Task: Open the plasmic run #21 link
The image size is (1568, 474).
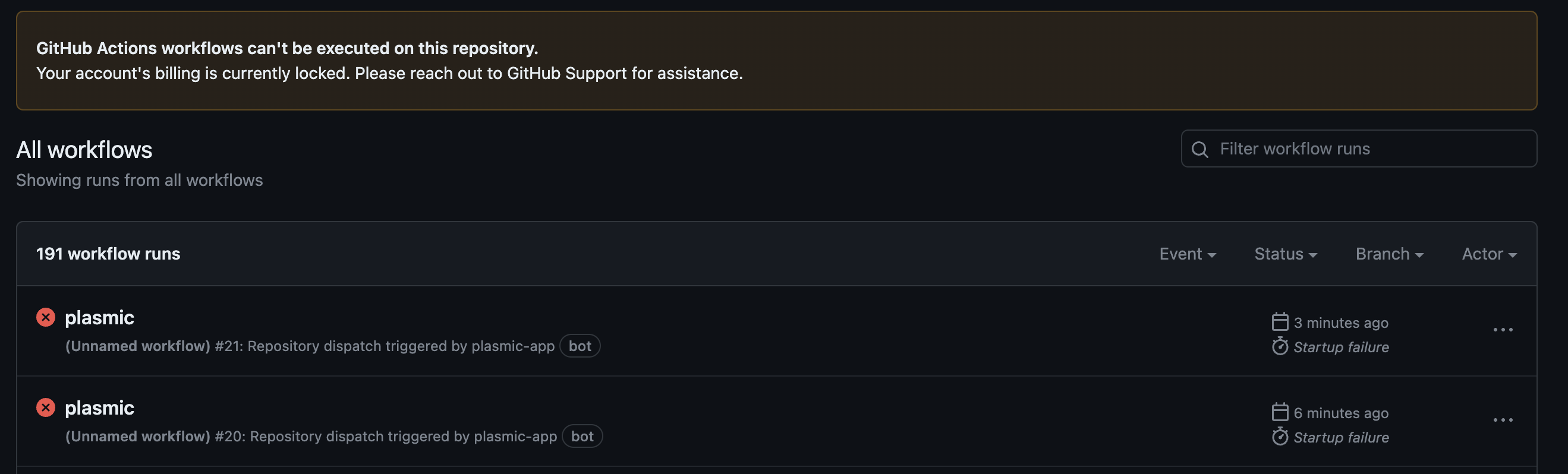Action: [x=99, y=318]
